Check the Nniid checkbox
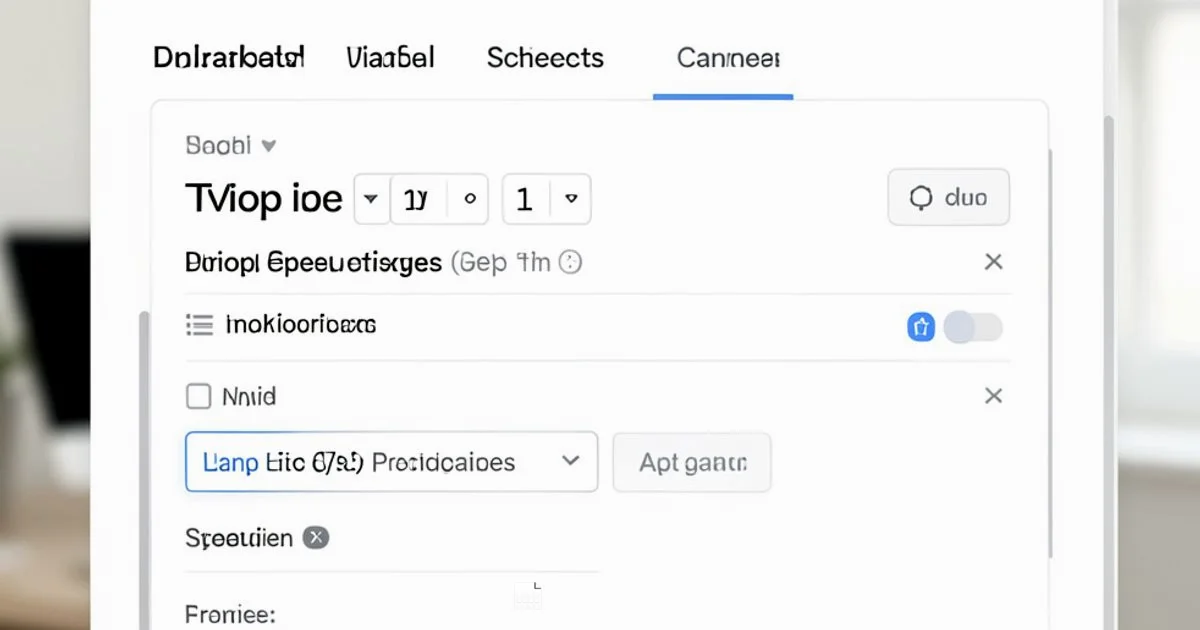1200x630 pixels. coord(199,397)
